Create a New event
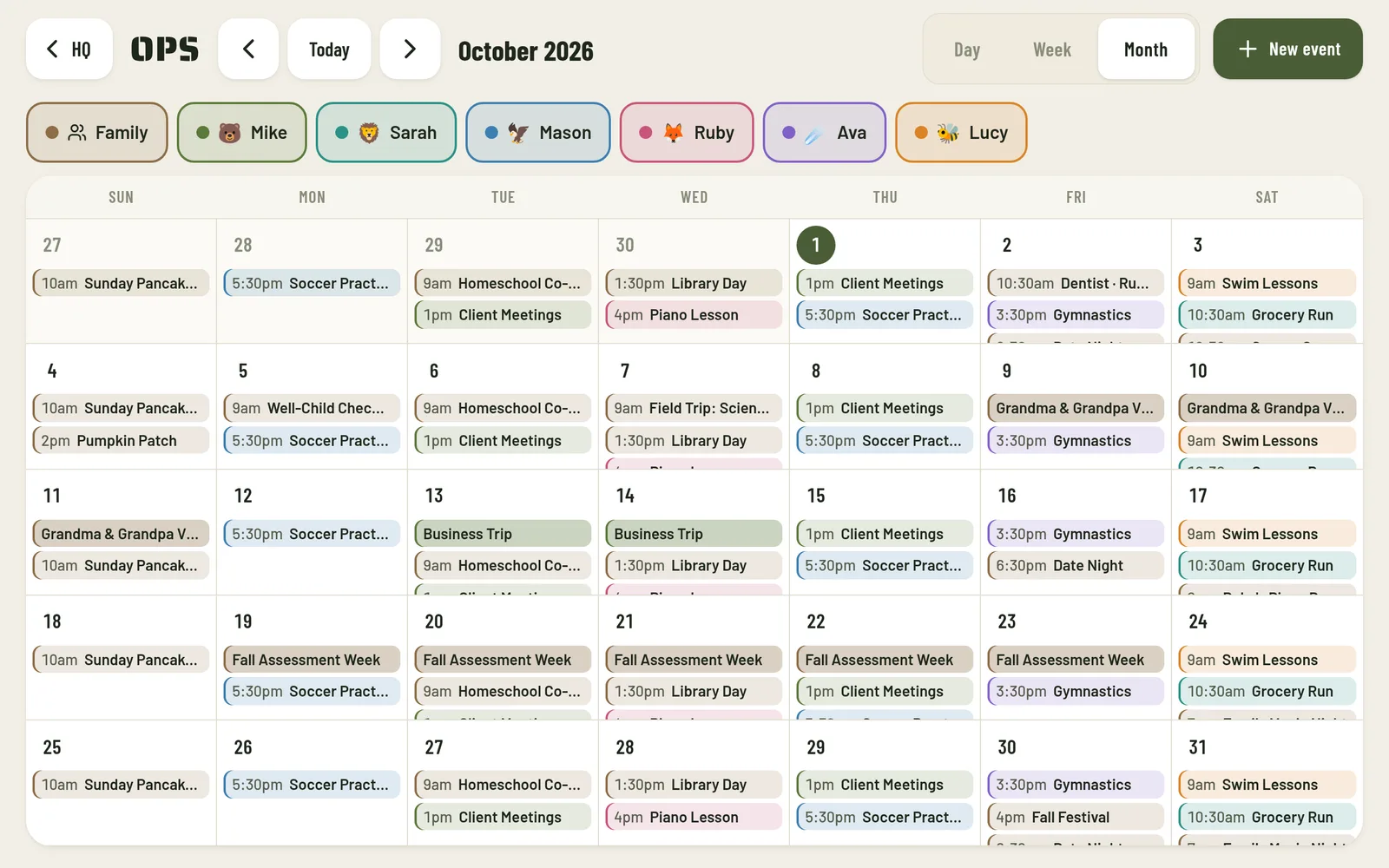This screenshot has height=868, width=1389. tap(1287, 49)
